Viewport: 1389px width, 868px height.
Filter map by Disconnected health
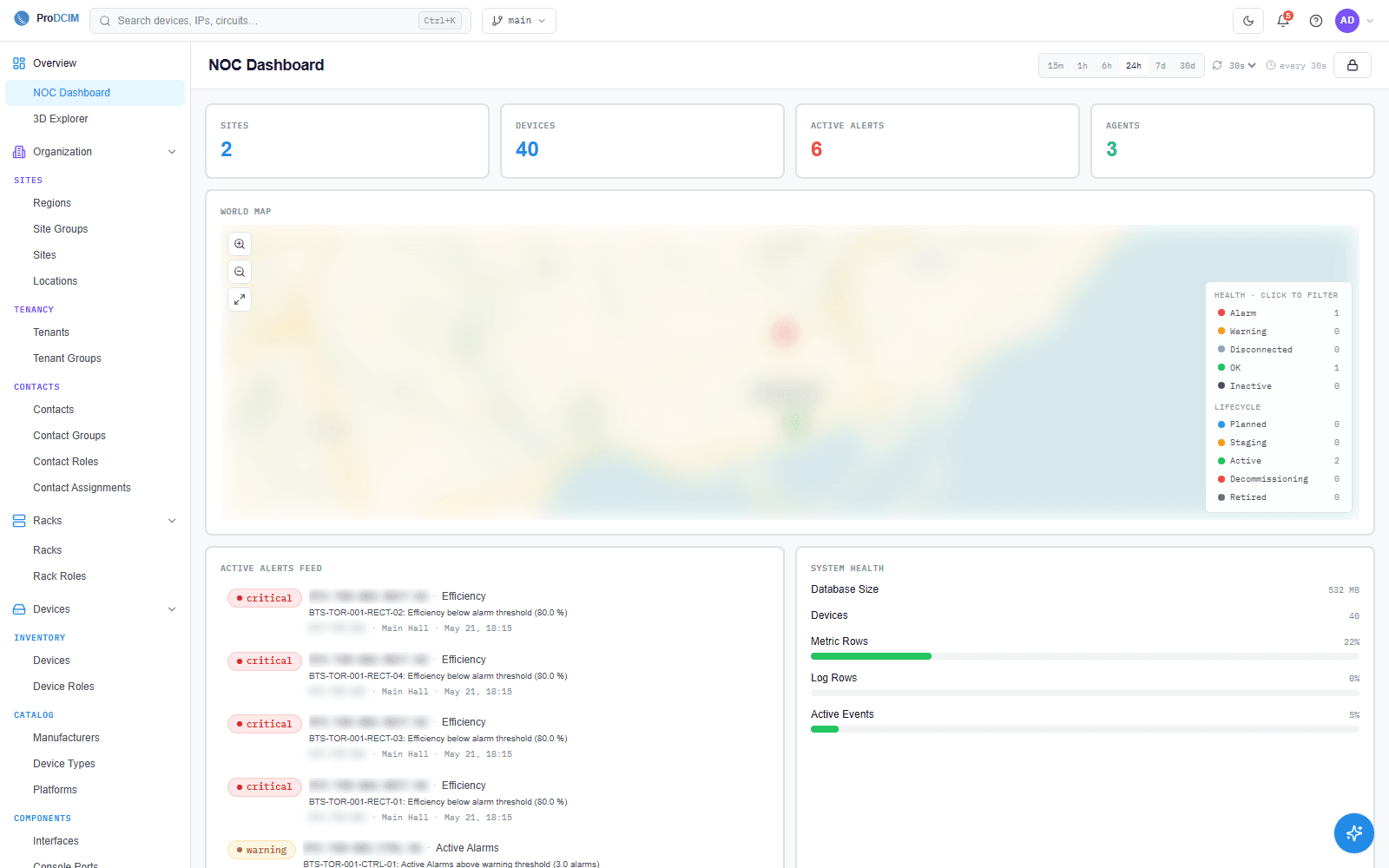pos(1279,350)
